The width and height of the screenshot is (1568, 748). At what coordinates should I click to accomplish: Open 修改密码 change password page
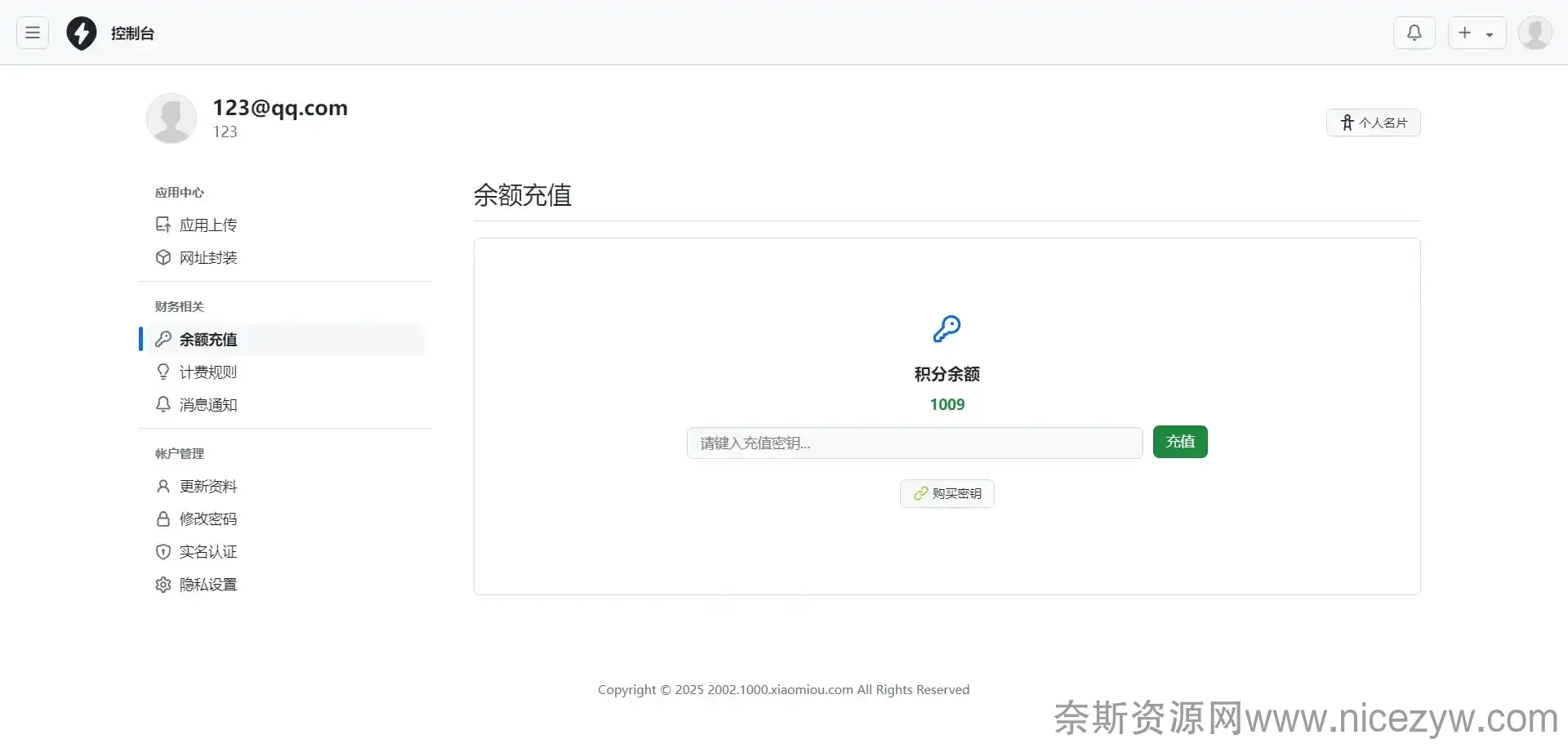pyautogui.click(x=207, y=519)
